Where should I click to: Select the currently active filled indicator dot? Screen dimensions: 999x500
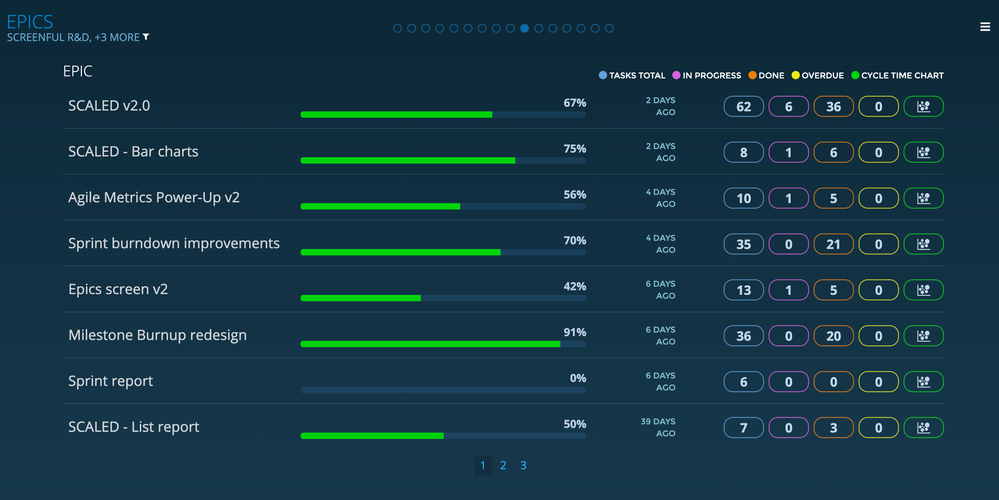click(524, 28)
